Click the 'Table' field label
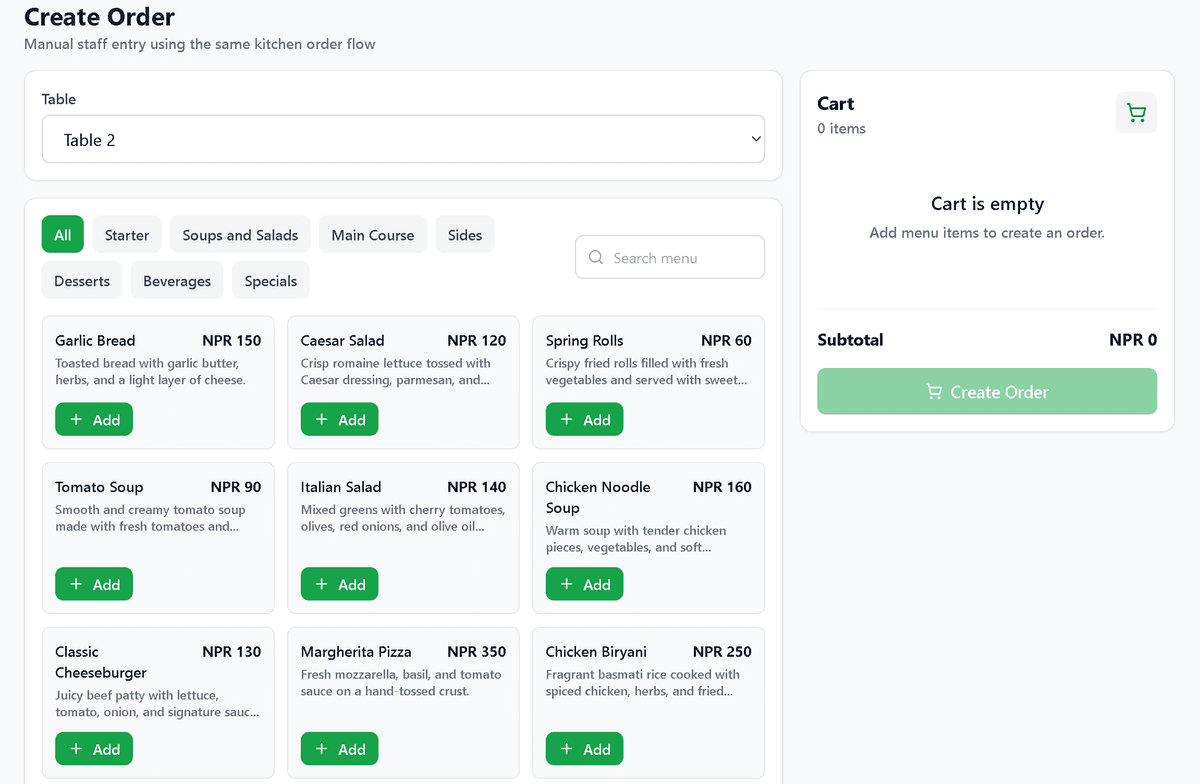Screen dimensions: 1200x784 click(x=59, y=99)
